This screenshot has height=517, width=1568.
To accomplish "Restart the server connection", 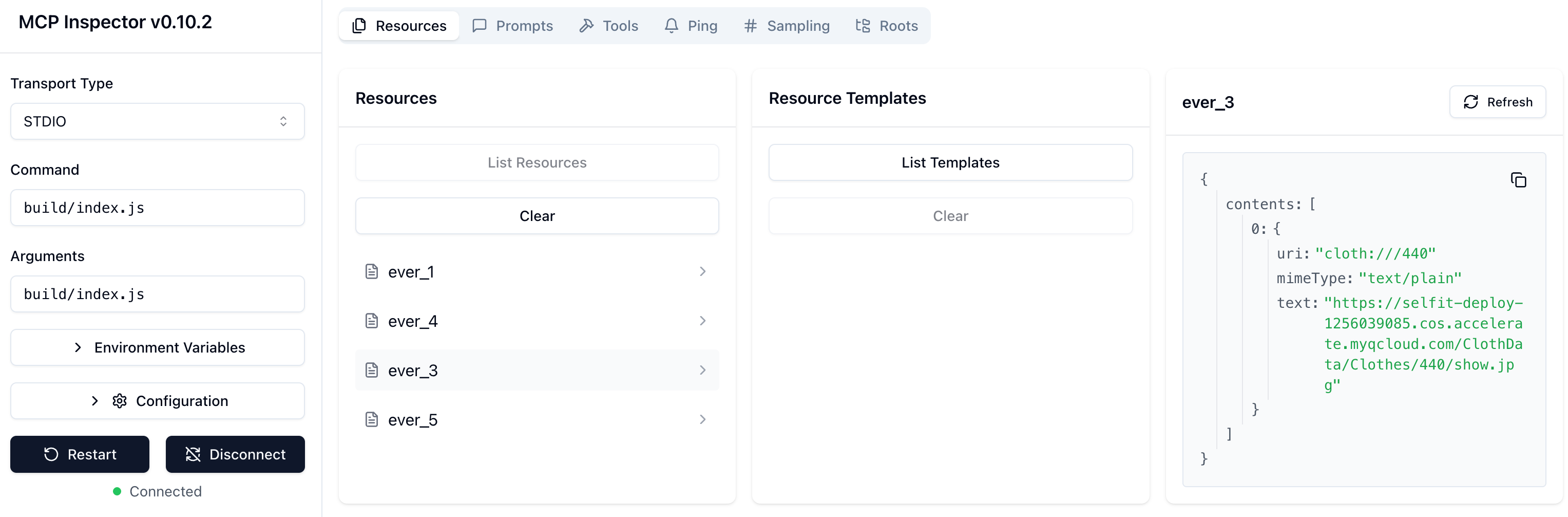I will coord(80,454).
